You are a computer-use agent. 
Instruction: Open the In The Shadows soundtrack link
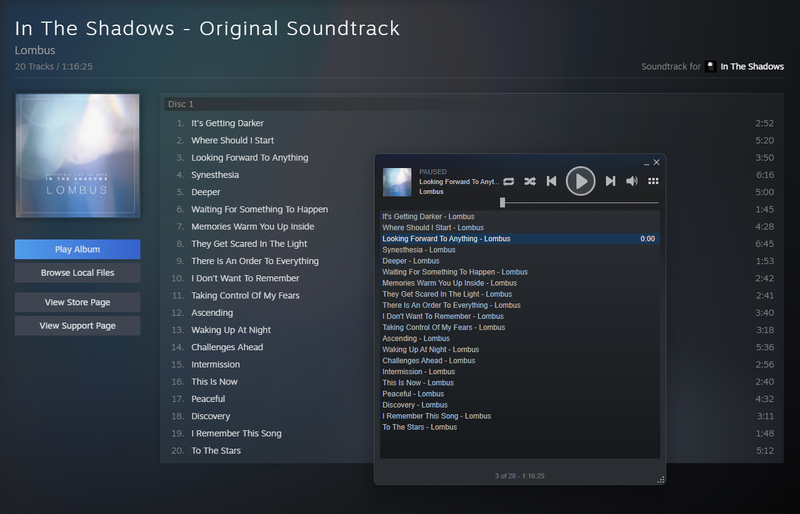752,66
